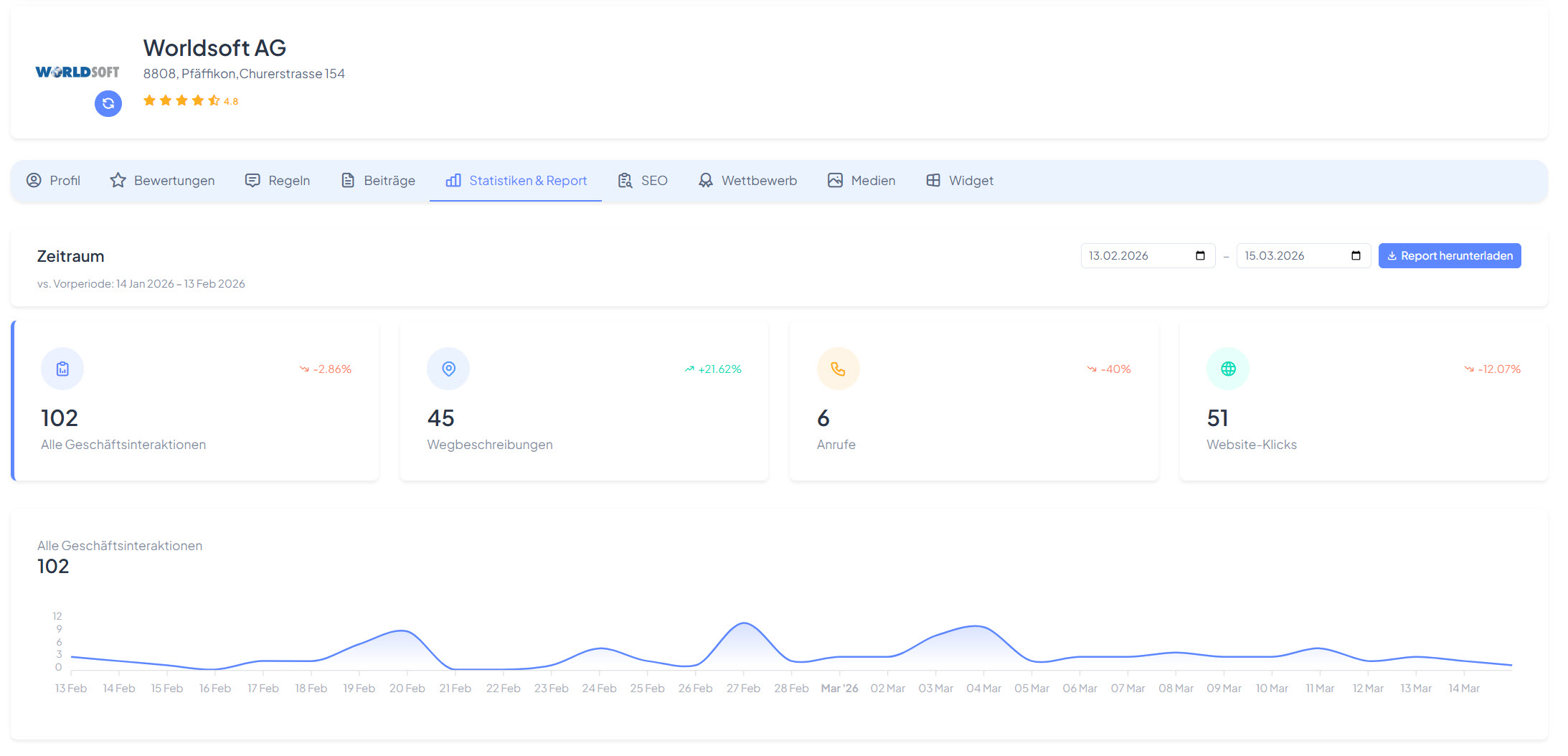
Task: Click the 27 Feb peak on the chart
Action: pyautogui.click(x=744, y=624)
